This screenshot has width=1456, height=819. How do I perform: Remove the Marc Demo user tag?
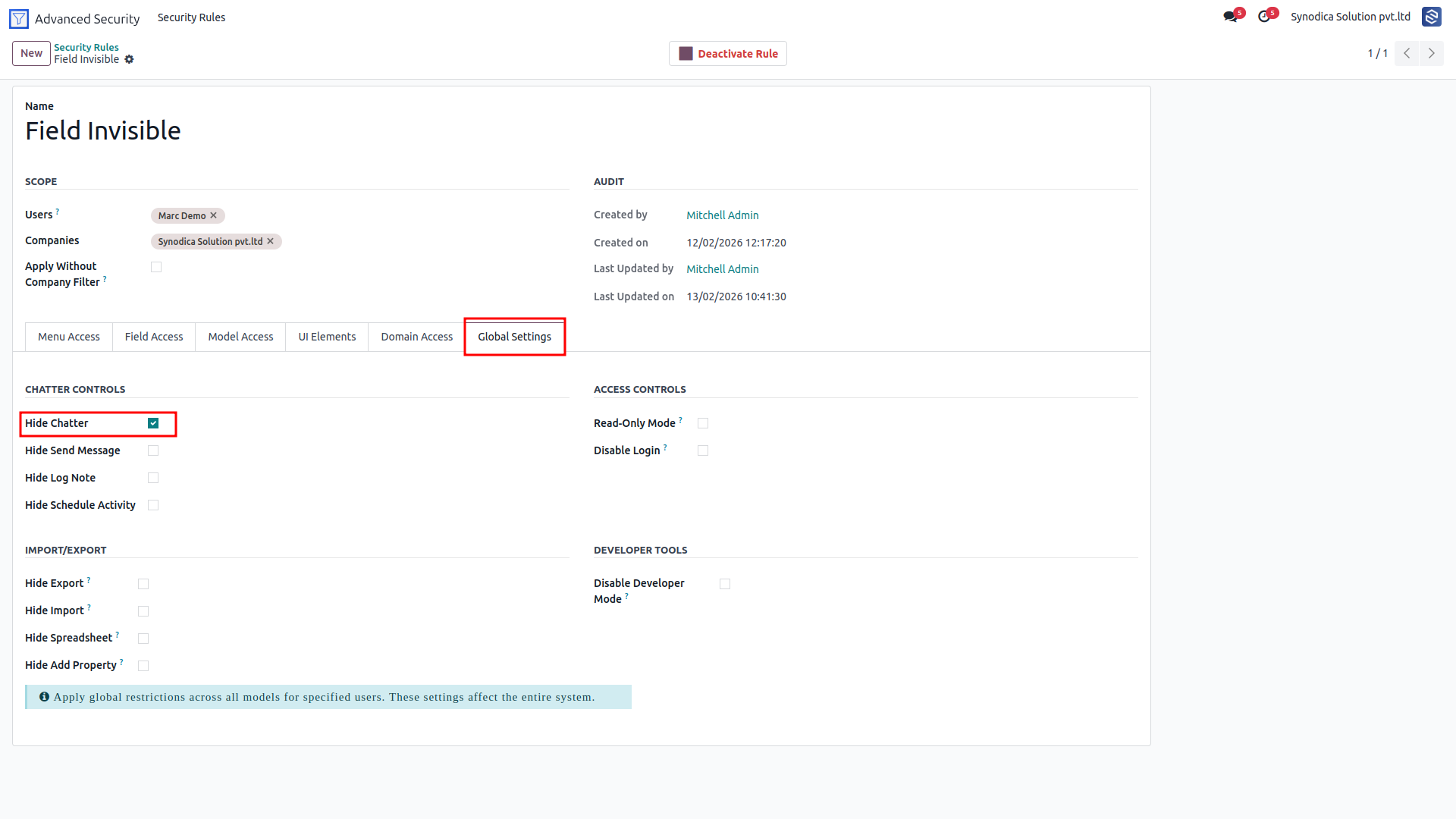coord(214,215)
